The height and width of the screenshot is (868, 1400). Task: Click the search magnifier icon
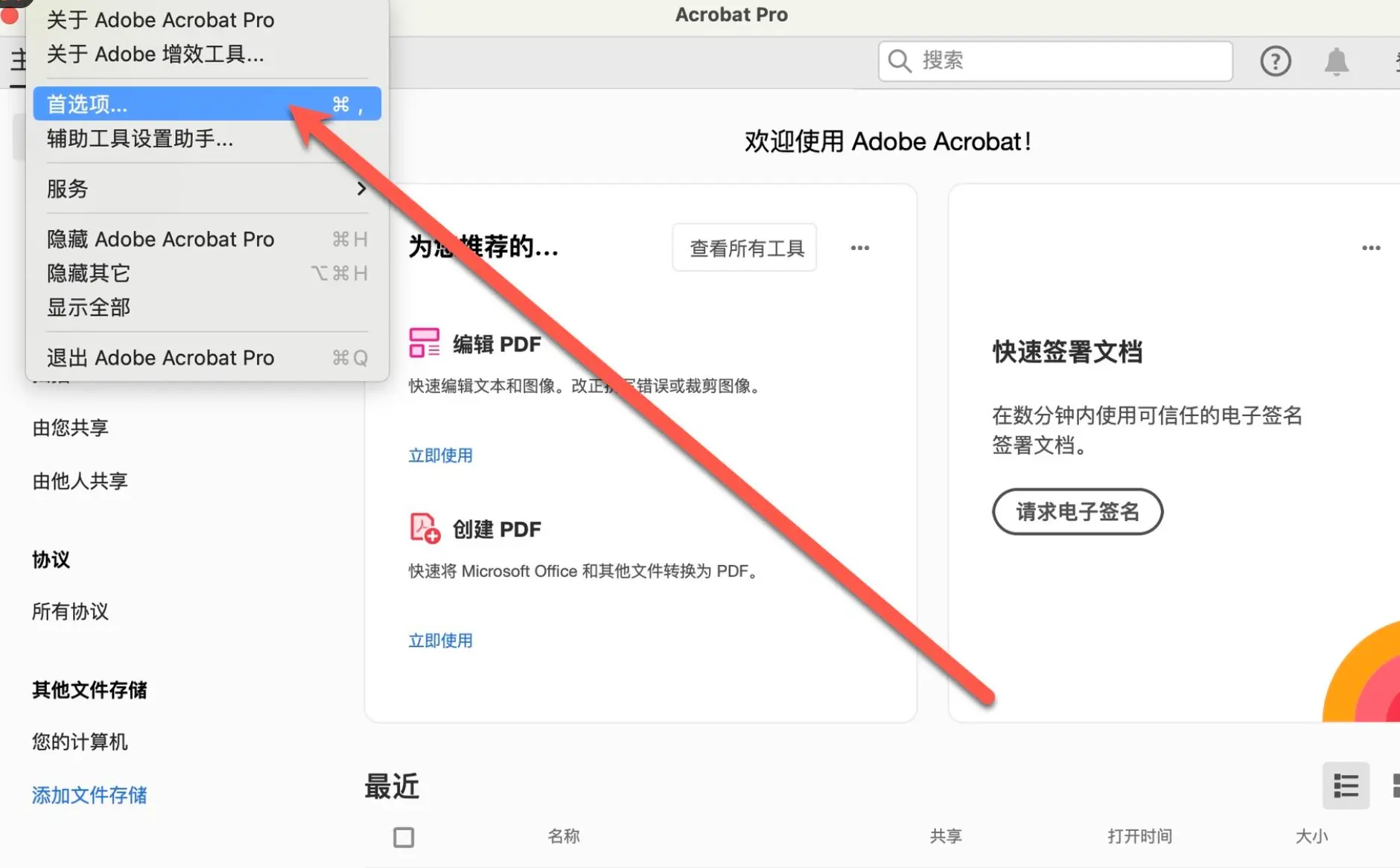(900, 61)
